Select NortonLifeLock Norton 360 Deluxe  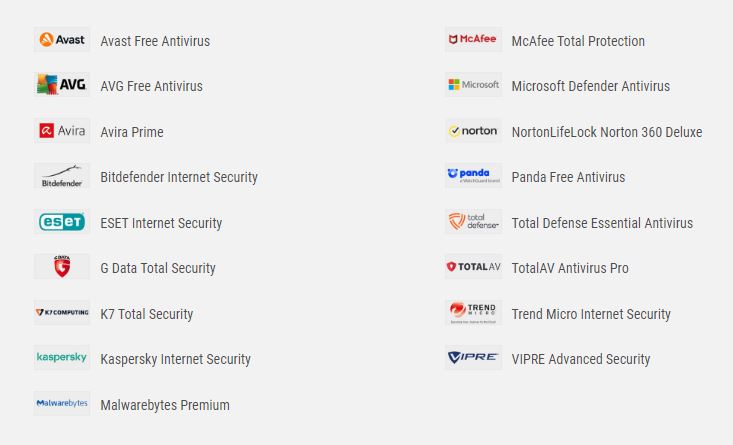[x=607, y=132]
